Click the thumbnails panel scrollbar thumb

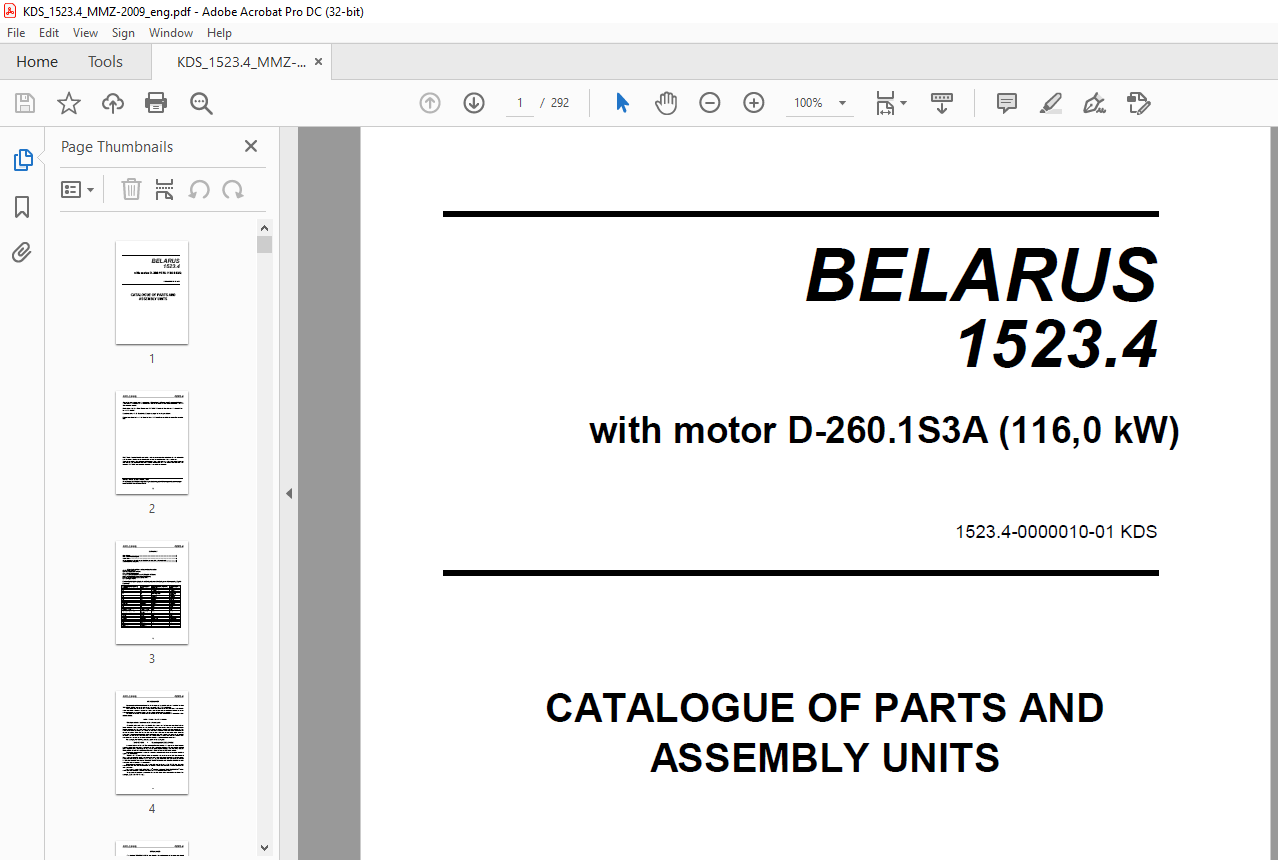[x=264, y=245]
